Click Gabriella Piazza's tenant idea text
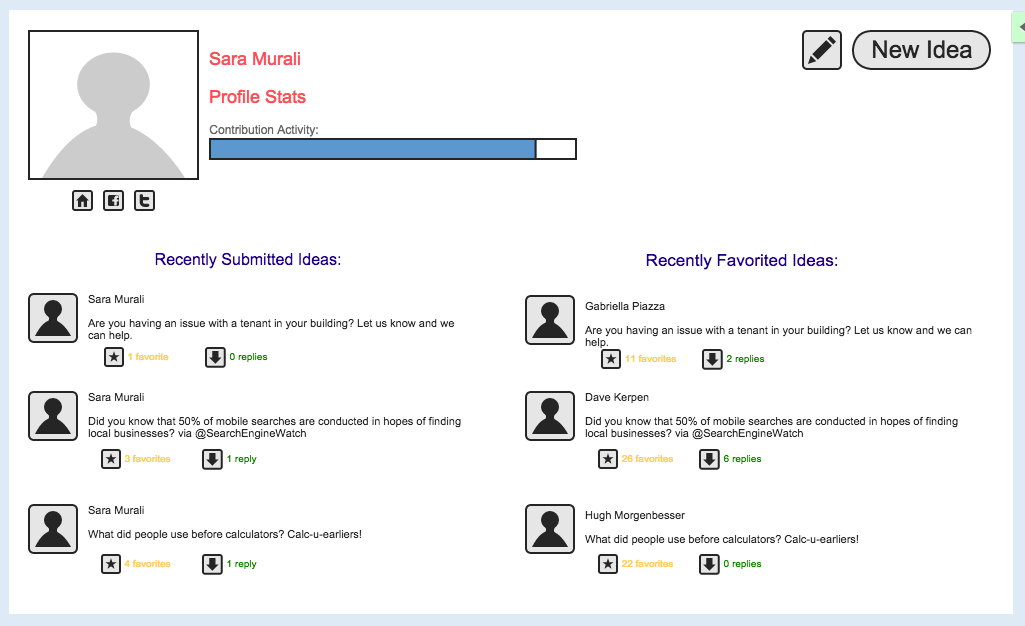This screenshot has width=1025, height=626. pos(778,336)
